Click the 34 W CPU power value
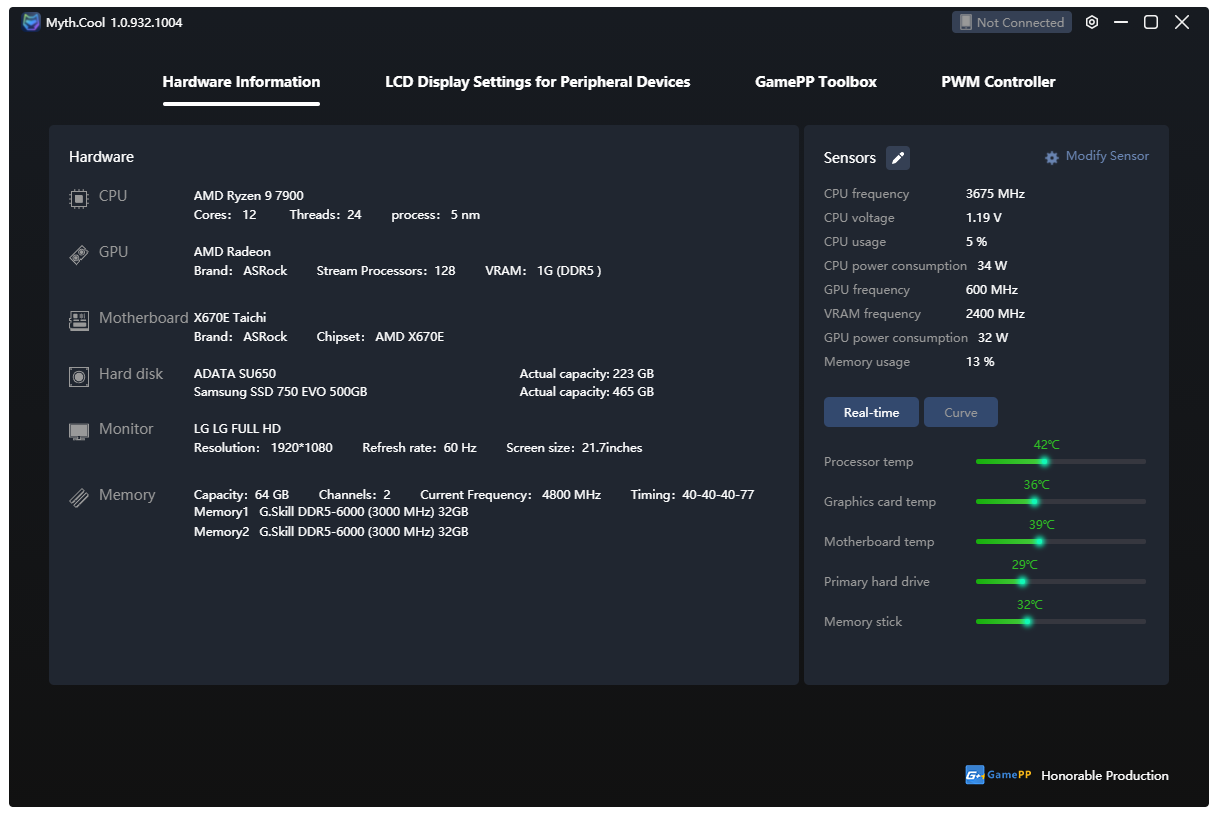 [992, 266]
